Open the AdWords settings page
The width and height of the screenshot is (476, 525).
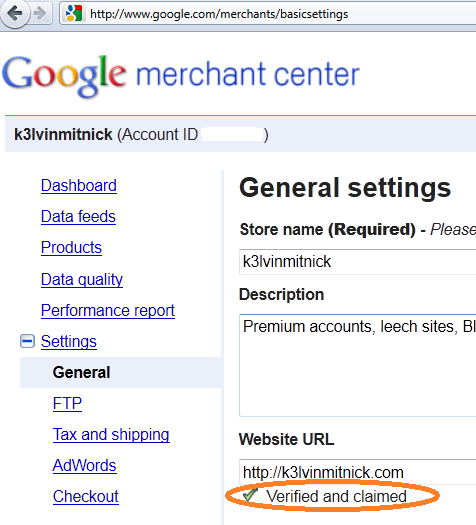(x=85, y=465)
